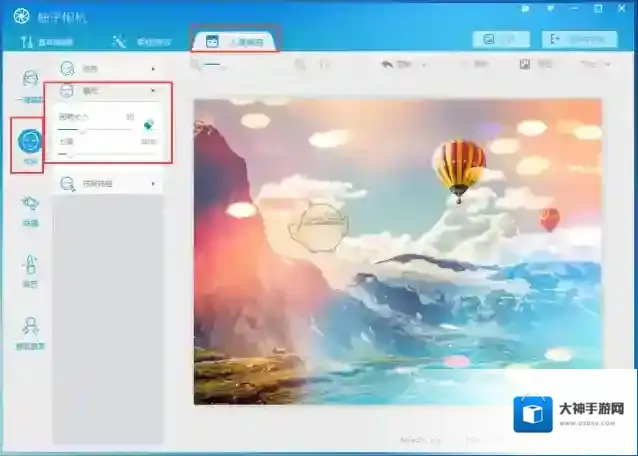
Task: Click the magnifier zoom icon in the toolbar
Action: point(300,64)
